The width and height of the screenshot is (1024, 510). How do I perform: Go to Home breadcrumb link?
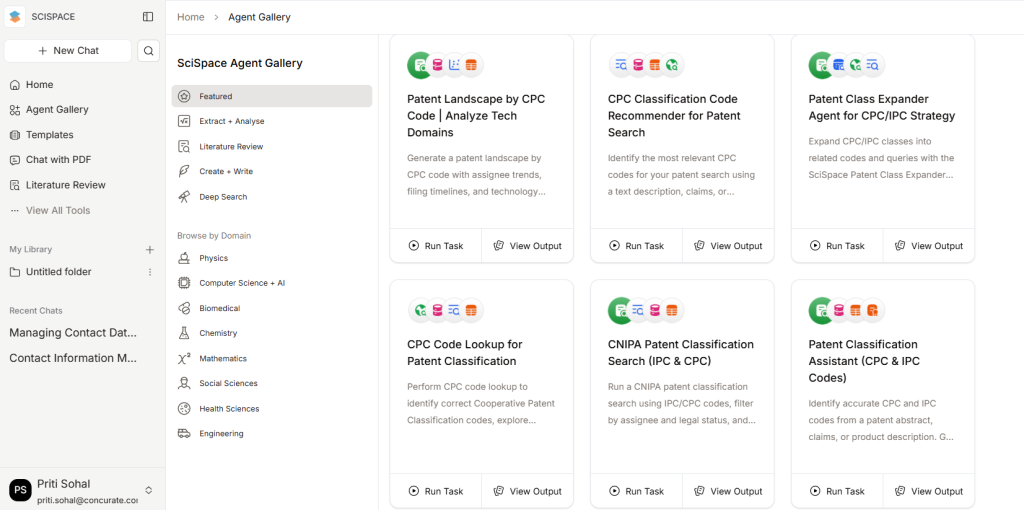[191, 17]
